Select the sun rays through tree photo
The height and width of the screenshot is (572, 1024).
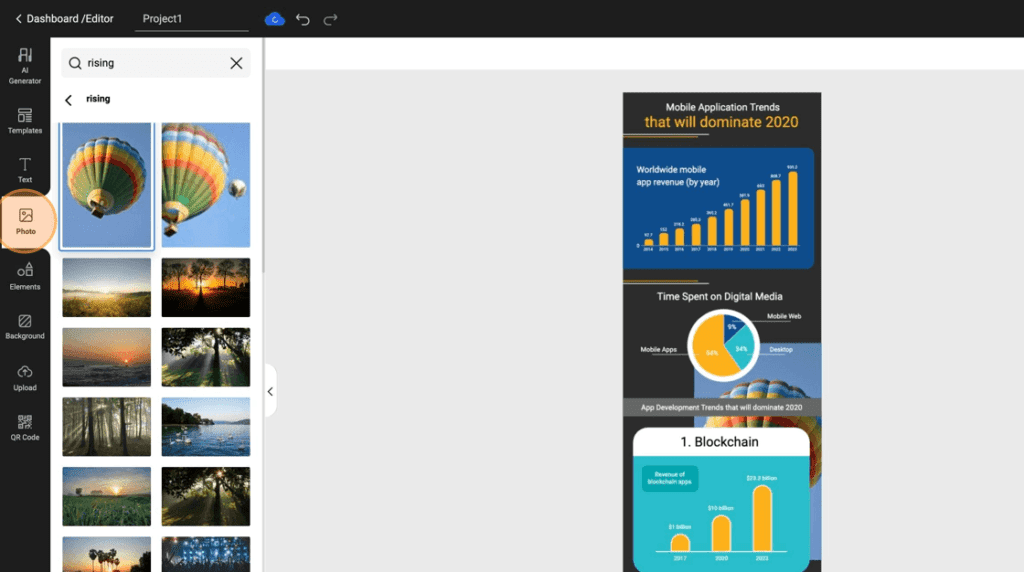click(206, 357)
